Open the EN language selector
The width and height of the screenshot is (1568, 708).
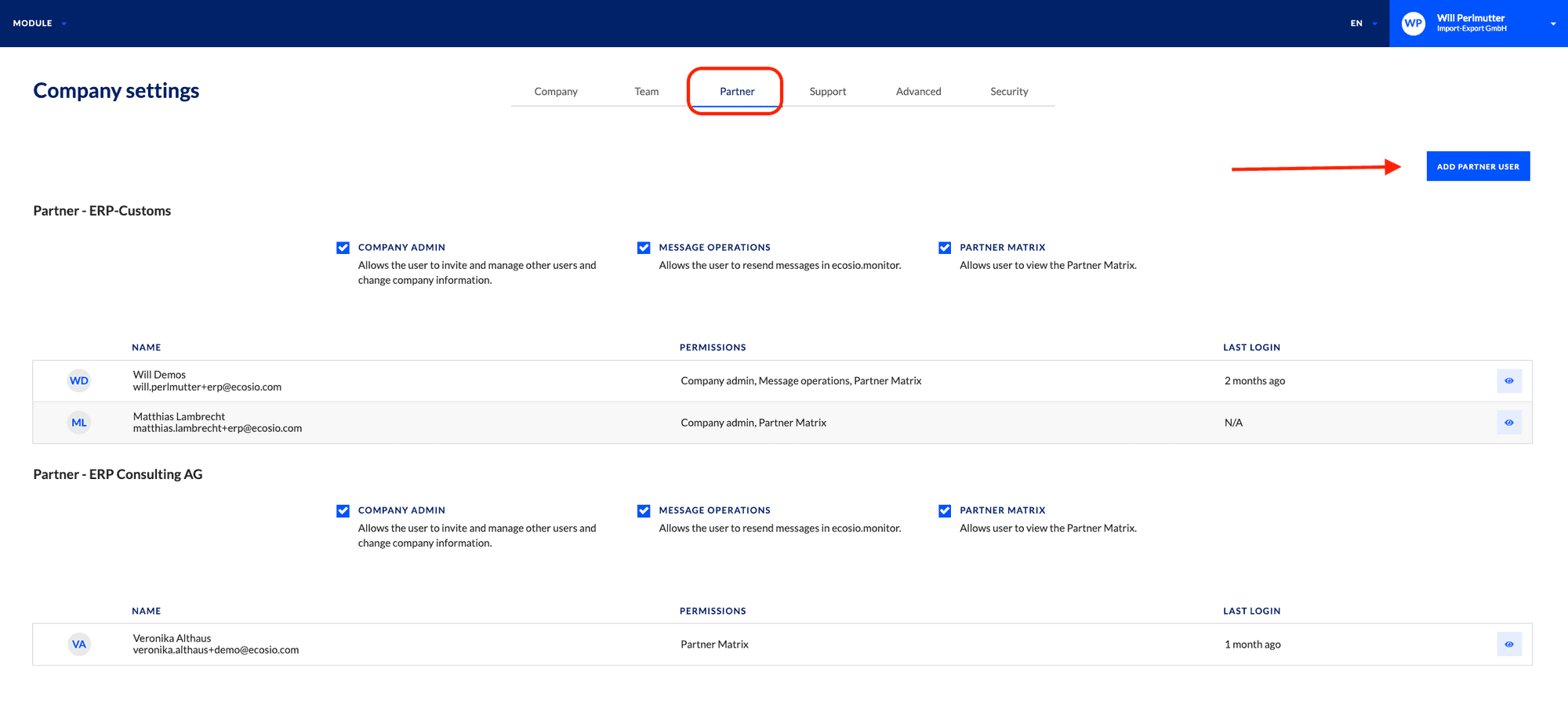coord(1362,24)
